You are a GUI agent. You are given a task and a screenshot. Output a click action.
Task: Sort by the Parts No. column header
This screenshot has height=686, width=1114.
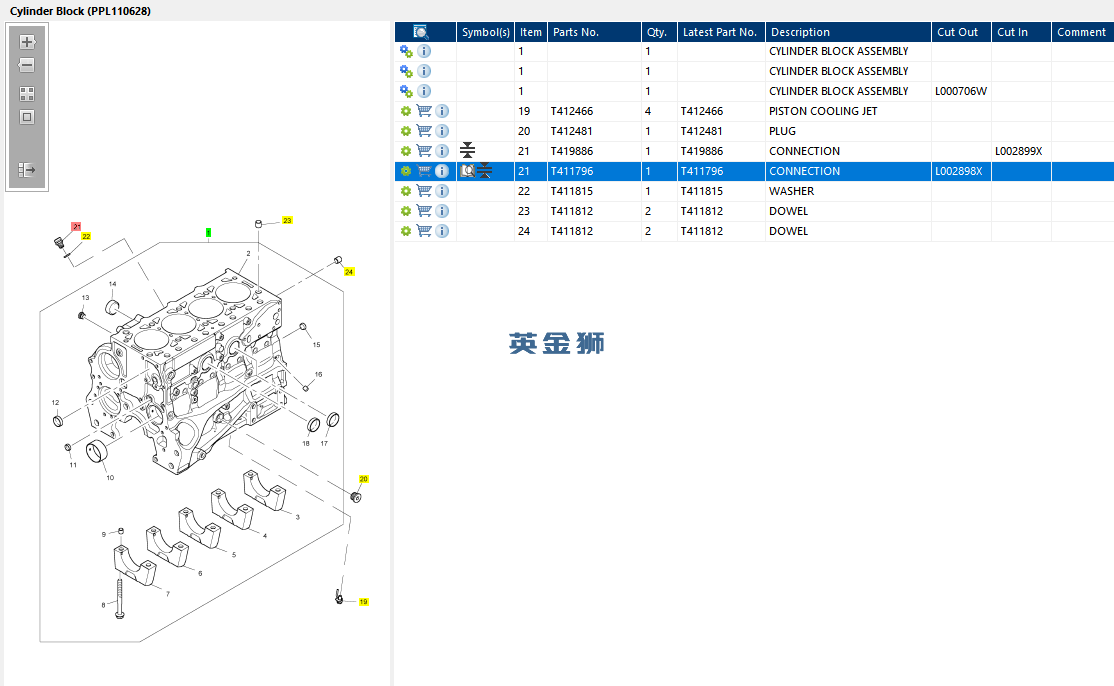tap(576, 32)
